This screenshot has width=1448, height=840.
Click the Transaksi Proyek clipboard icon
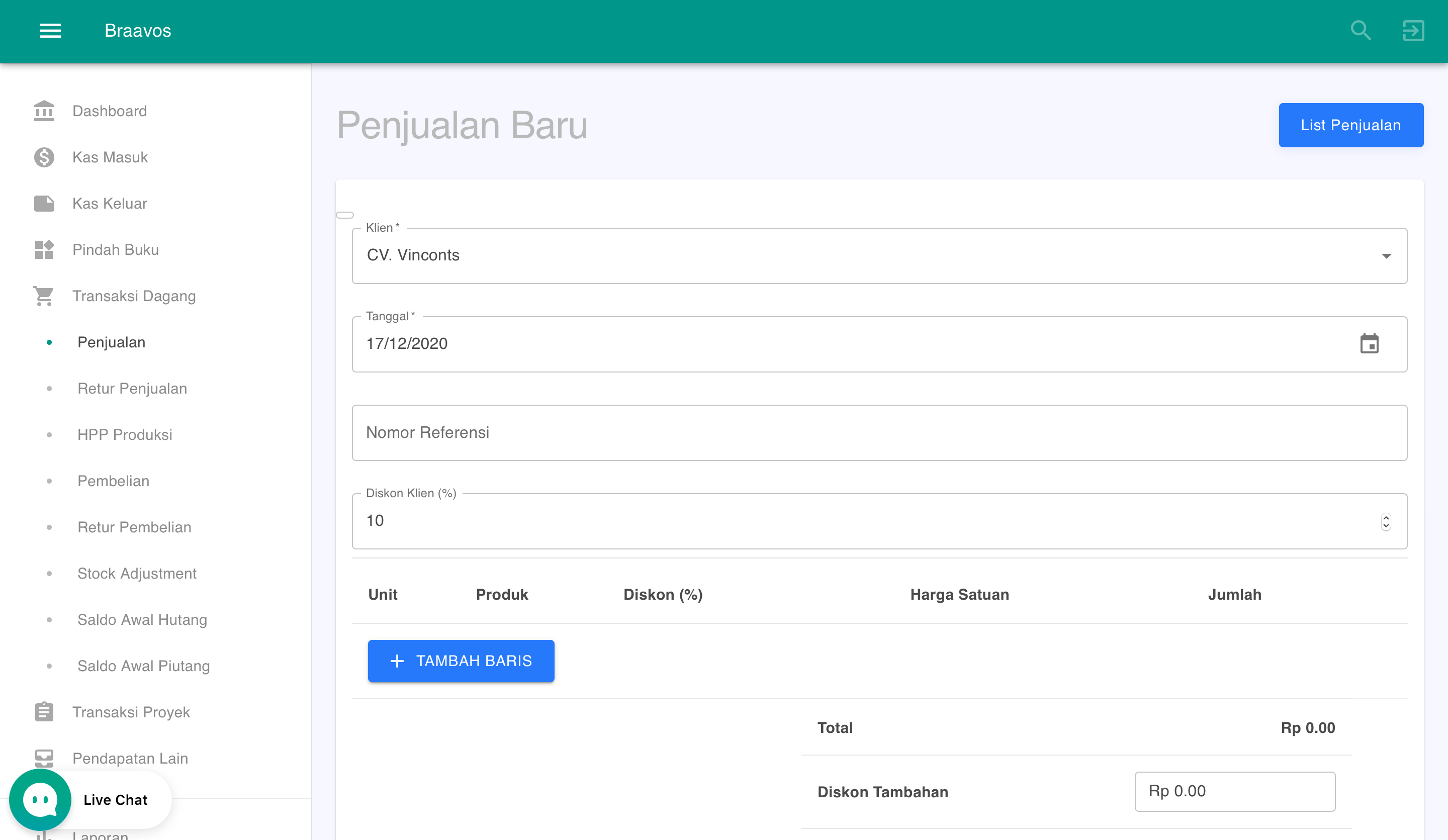[x=44, y=712]
